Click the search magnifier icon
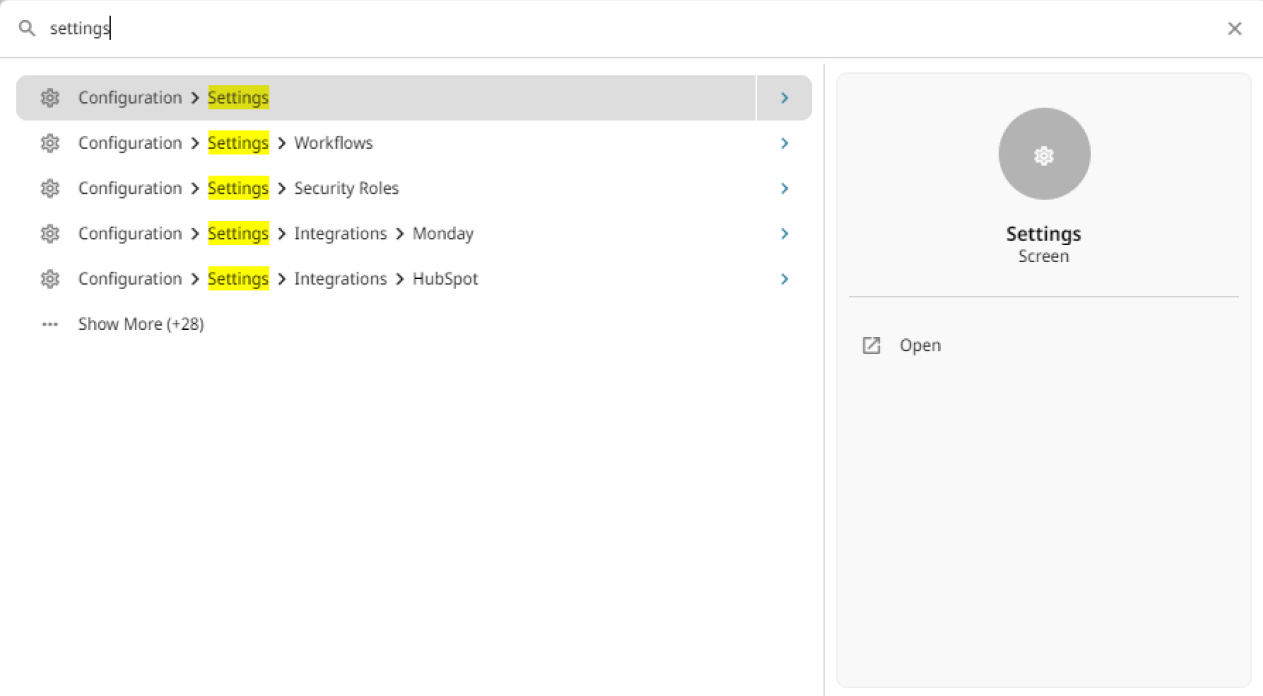Viewport: 1263px width, 696px height. coord(27,29)
